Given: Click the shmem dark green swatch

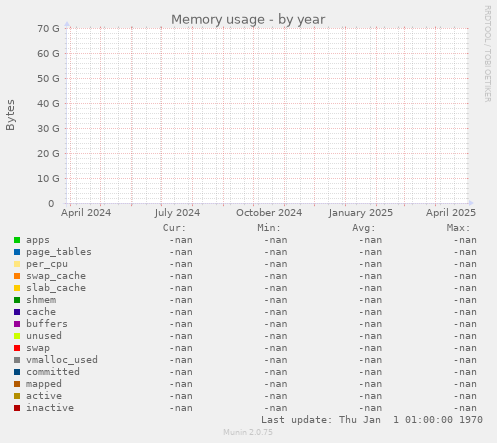Looking at the screenshot, I should tap(17, 300).
